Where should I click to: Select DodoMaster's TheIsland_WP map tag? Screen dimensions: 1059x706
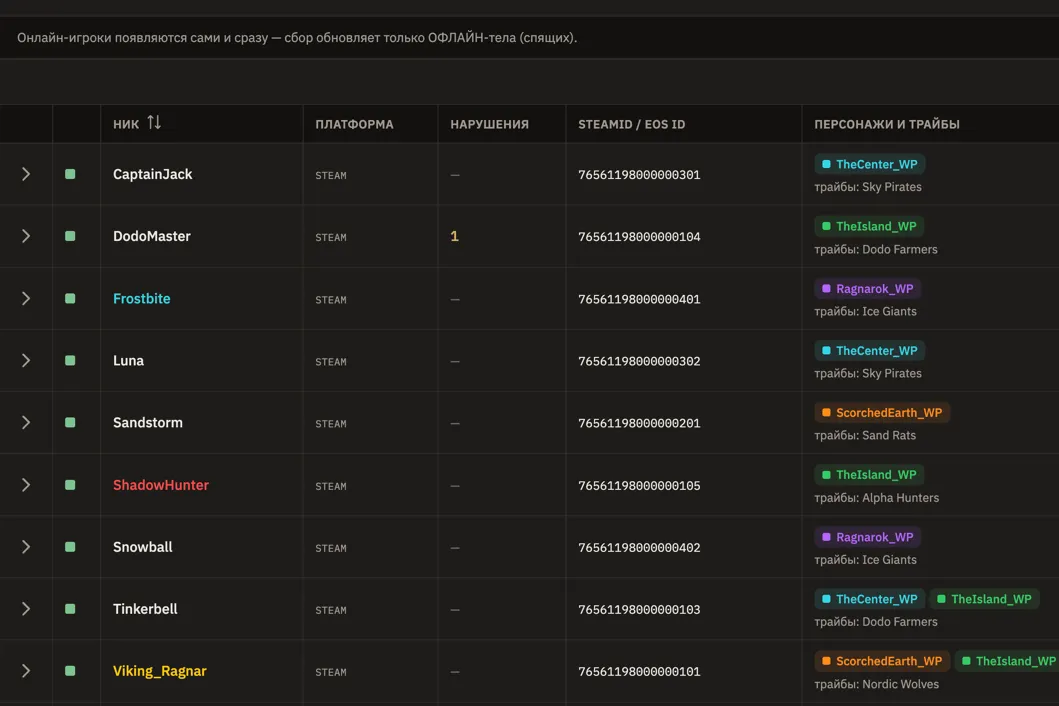coord(869,226)
